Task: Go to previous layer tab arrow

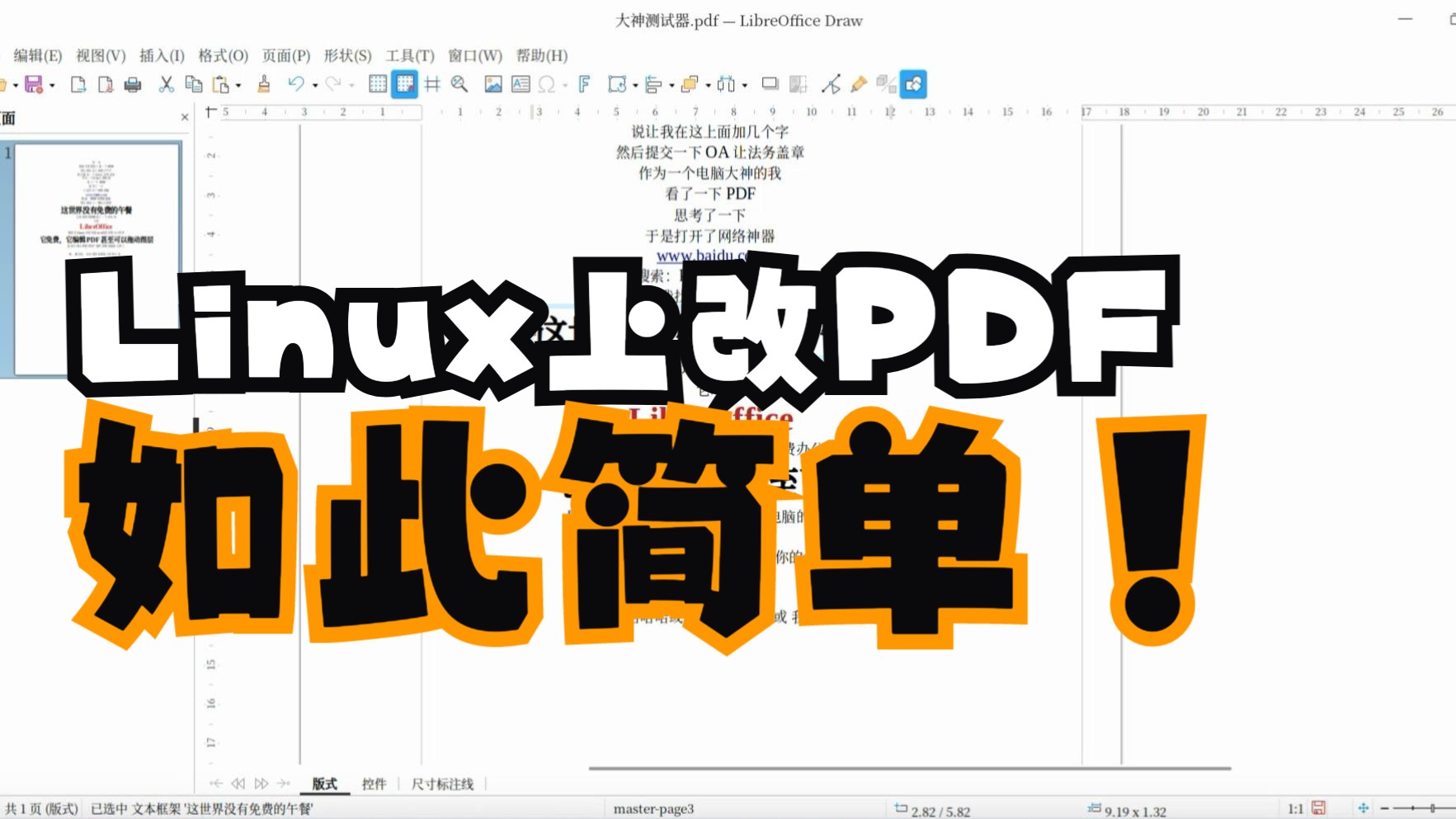Action: tap(238, 784)
